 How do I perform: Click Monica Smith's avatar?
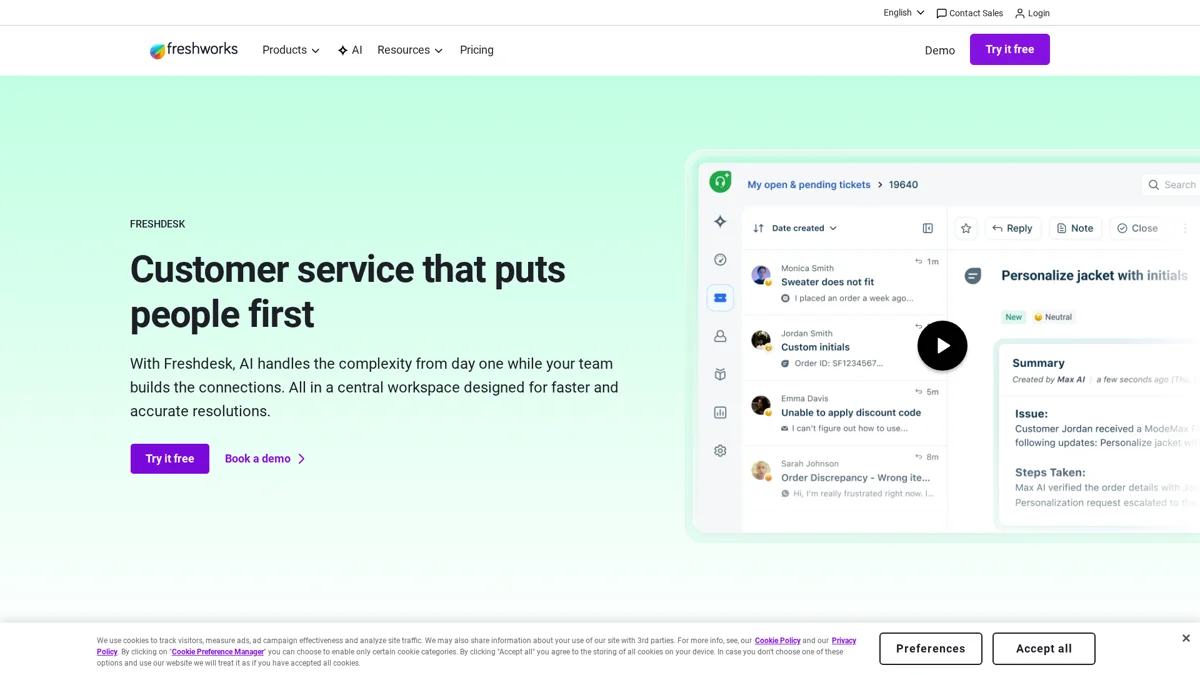click(x=761, y=275)
